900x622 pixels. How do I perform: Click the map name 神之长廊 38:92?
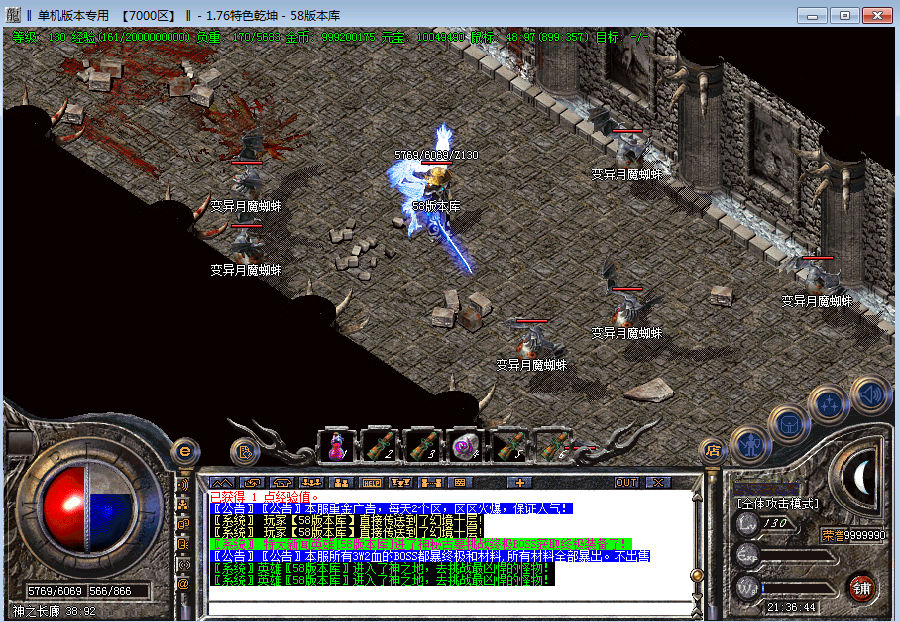click(54, 611)
